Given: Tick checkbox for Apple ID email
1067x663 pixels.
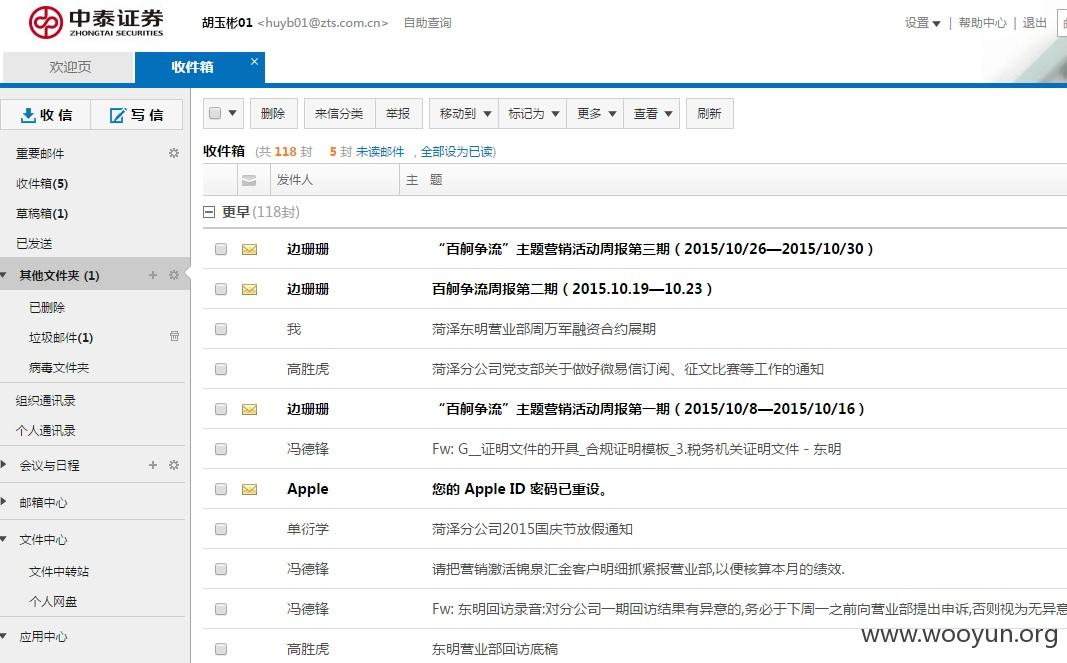Looking at the screenshot, I should (220, 489).
